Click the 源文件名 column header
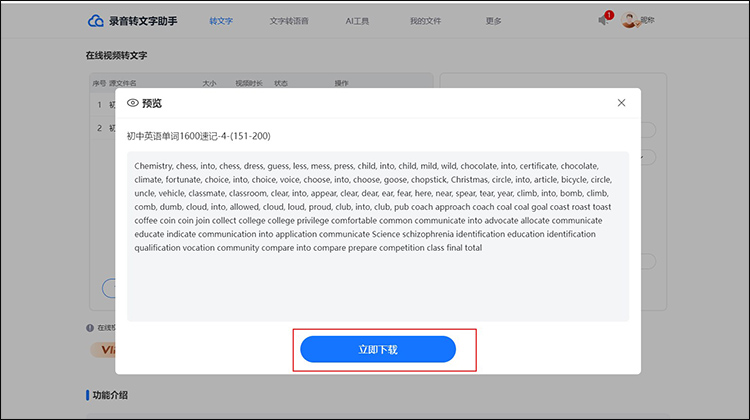Viewport: 750px width, 420px height. (x=123, y=83)
